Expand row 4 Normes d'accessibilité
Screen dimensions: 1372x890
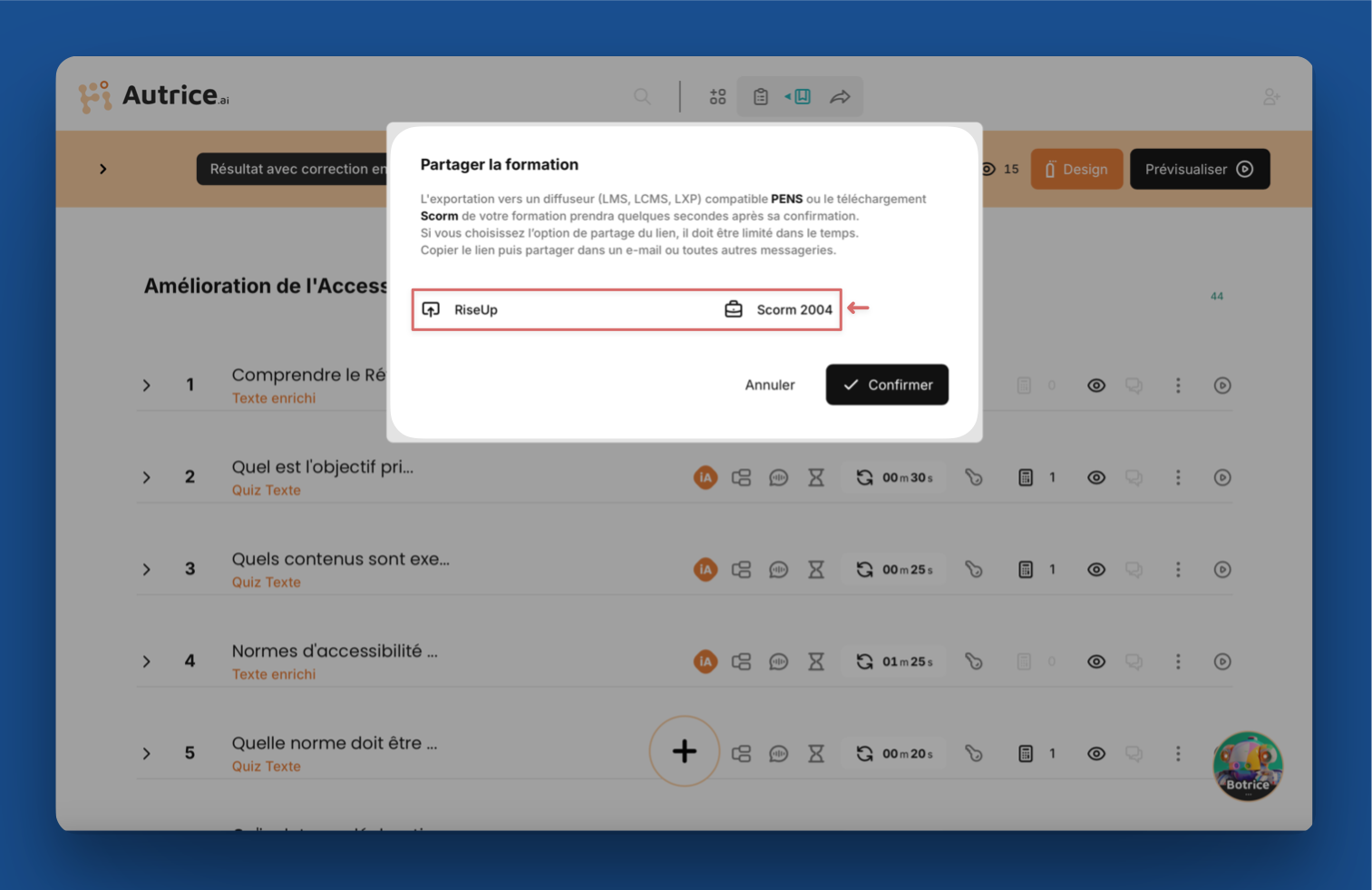147,661
